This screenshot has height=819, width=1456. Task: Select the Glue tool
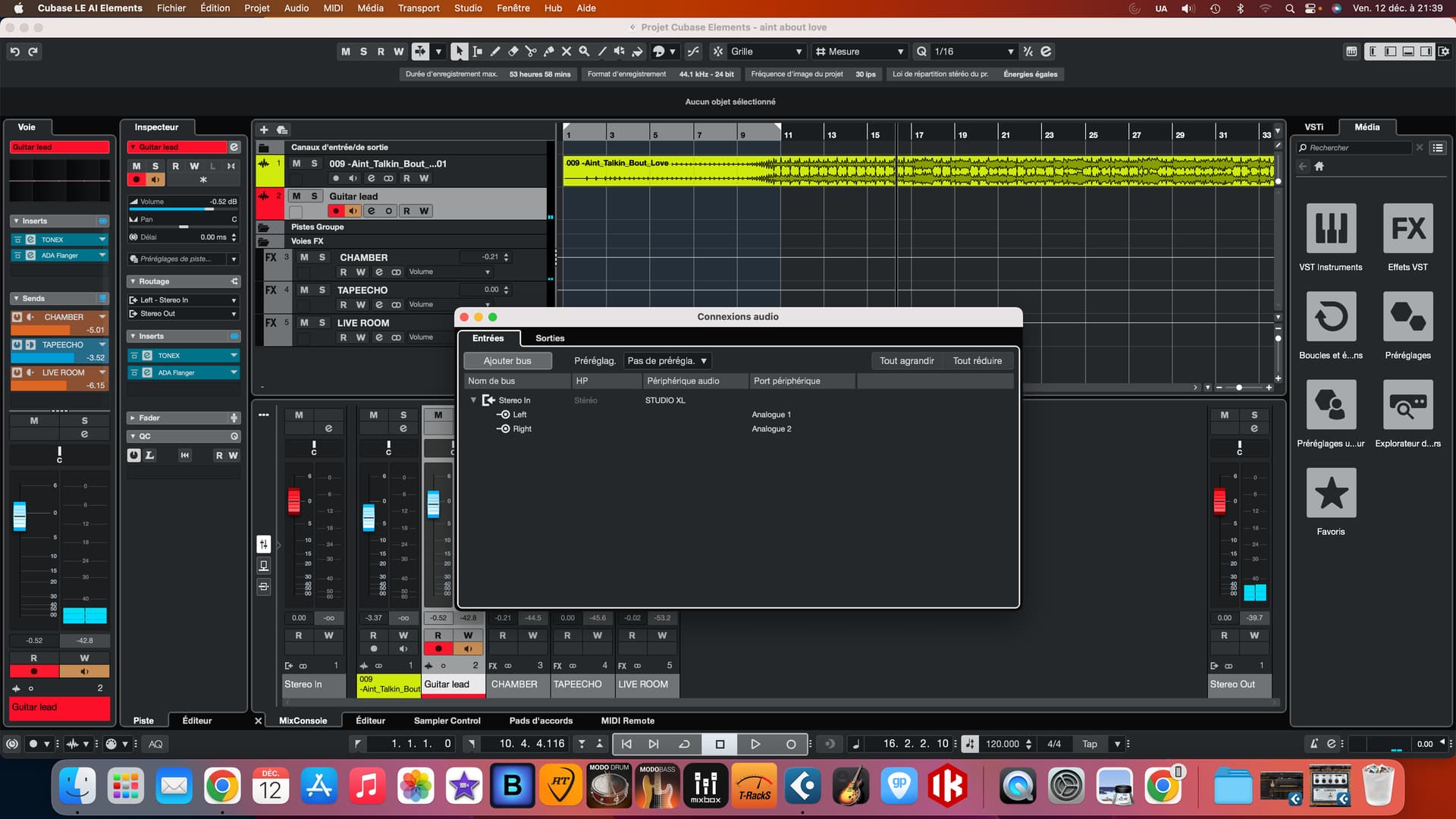(548, 52)
